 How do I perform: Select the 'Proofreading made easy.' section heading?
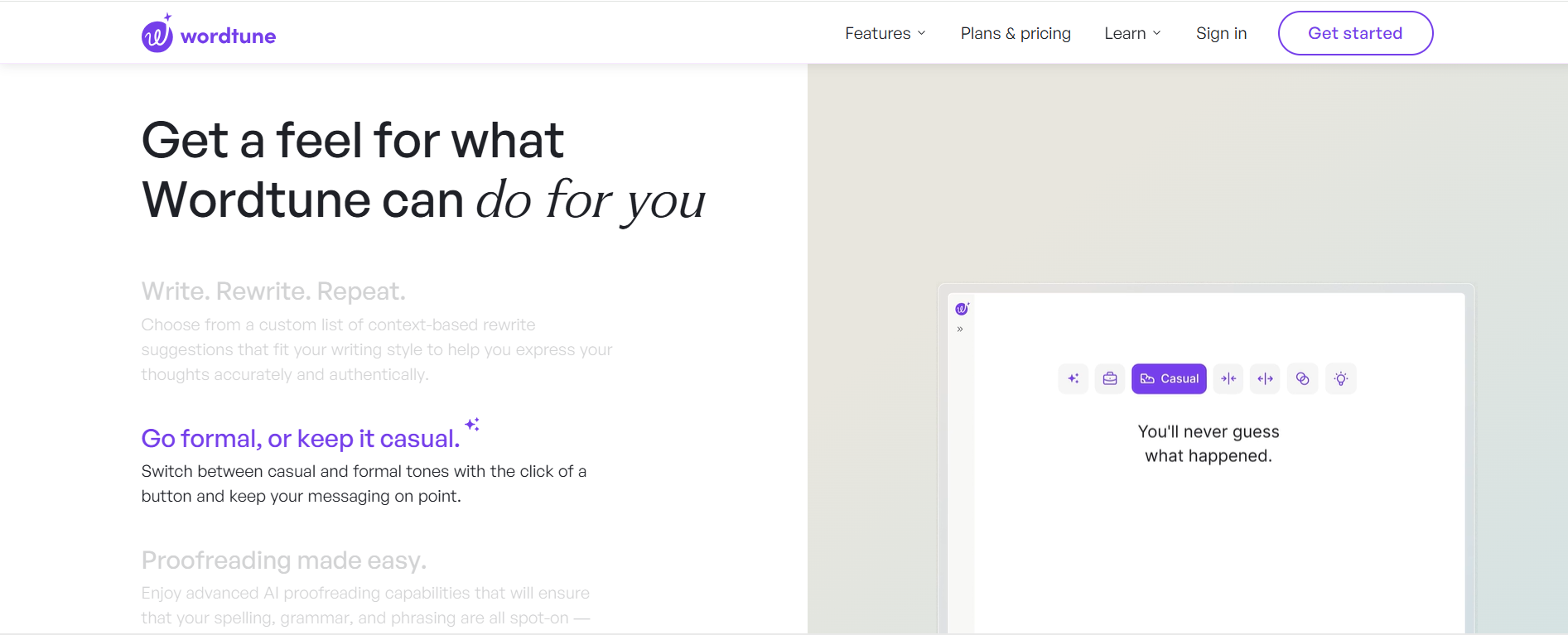point(284,560)
